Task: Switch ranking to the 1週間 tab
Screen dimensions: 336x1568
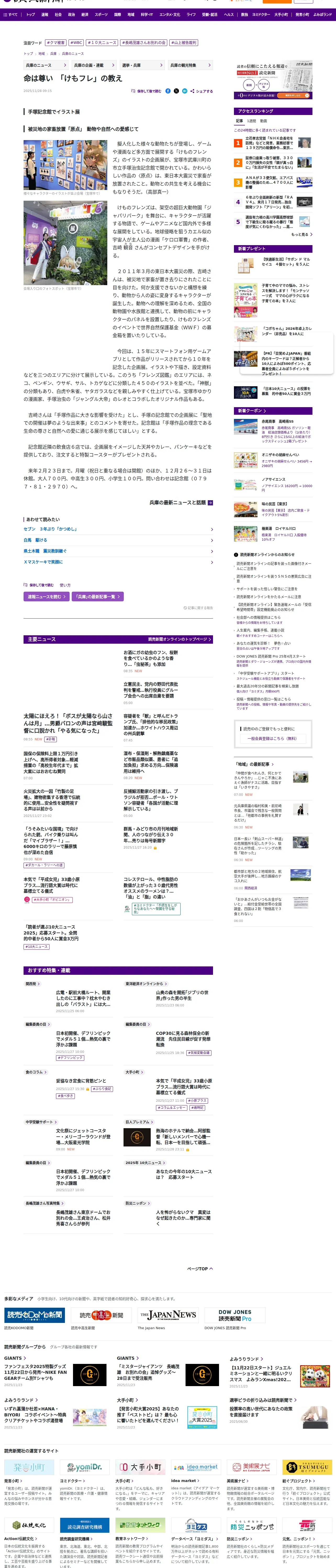Action: (x=252, y=121)
